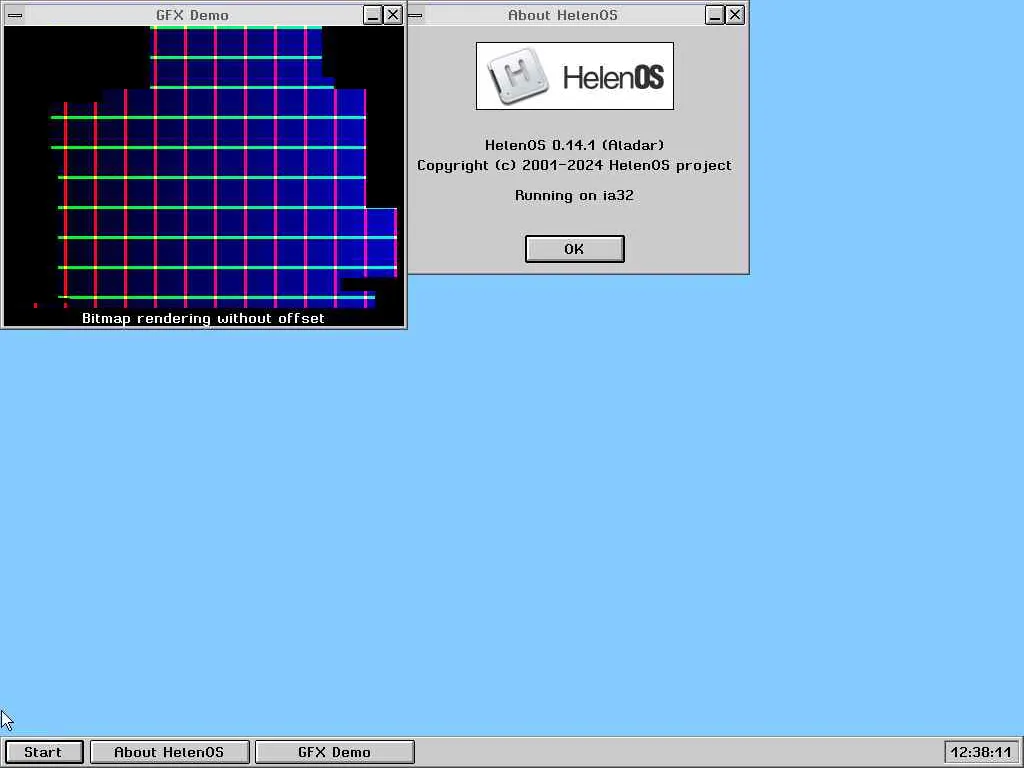Click the About HelenOS title bar
The width and height of the screenshot is (1024, 768).
click(x=563, y=15)
